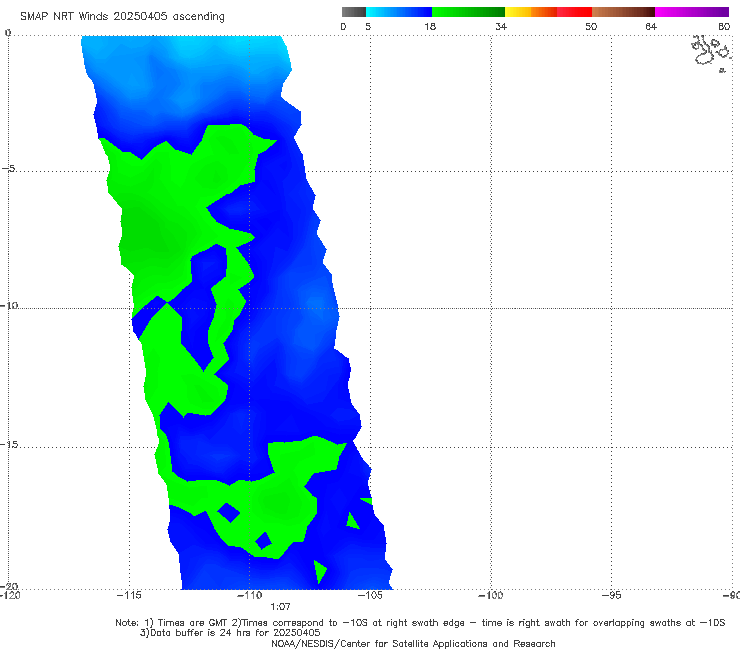740x650 pixels.
Task: Click the colorbar label "34"
Action: [x=501, y=26]
